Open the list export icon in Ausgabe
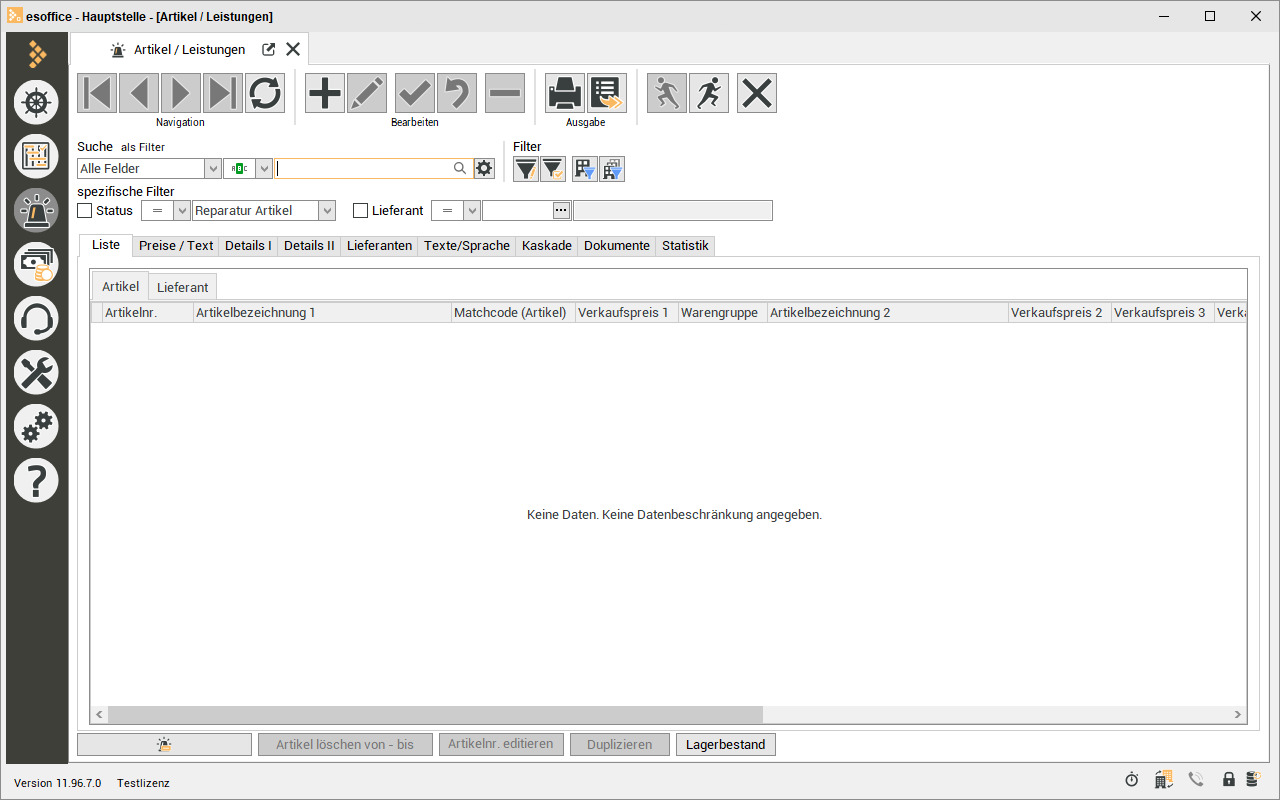 607,93
